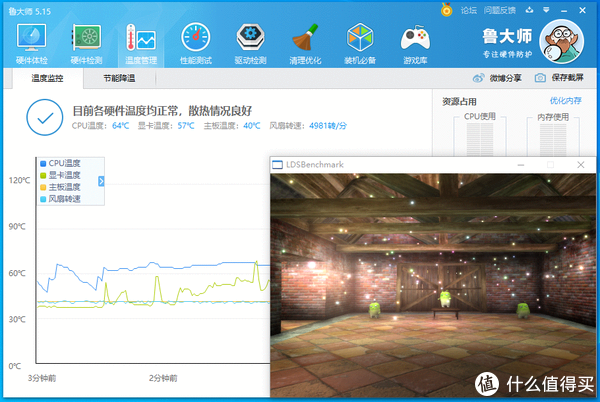Click the camera save screenshot icon
The height and width of the screenshot is (402, 600).
[x=540, y=78]
